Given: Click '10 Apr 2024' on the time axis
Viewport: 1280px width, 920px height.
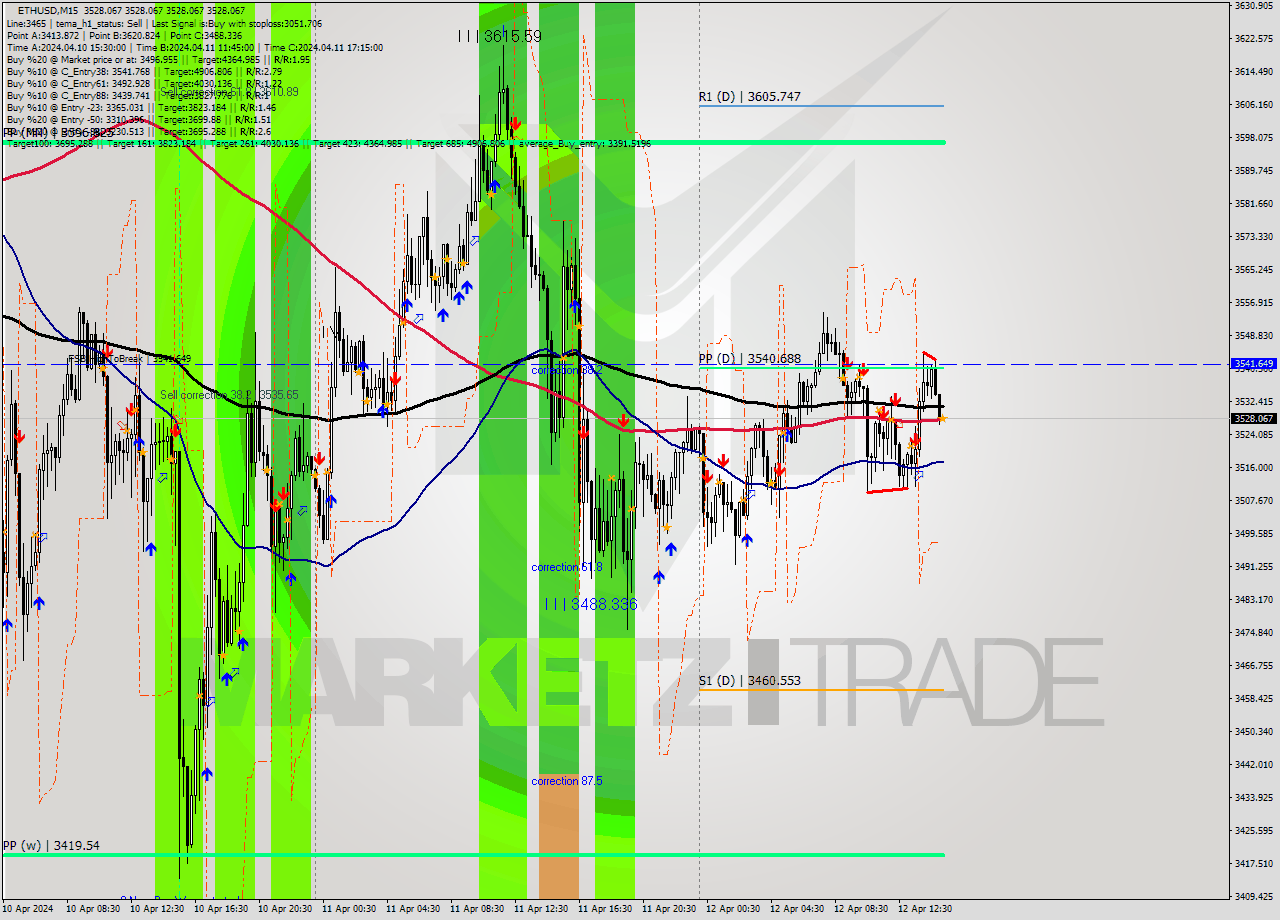Looking at the screenshot, I should point(28,909).
